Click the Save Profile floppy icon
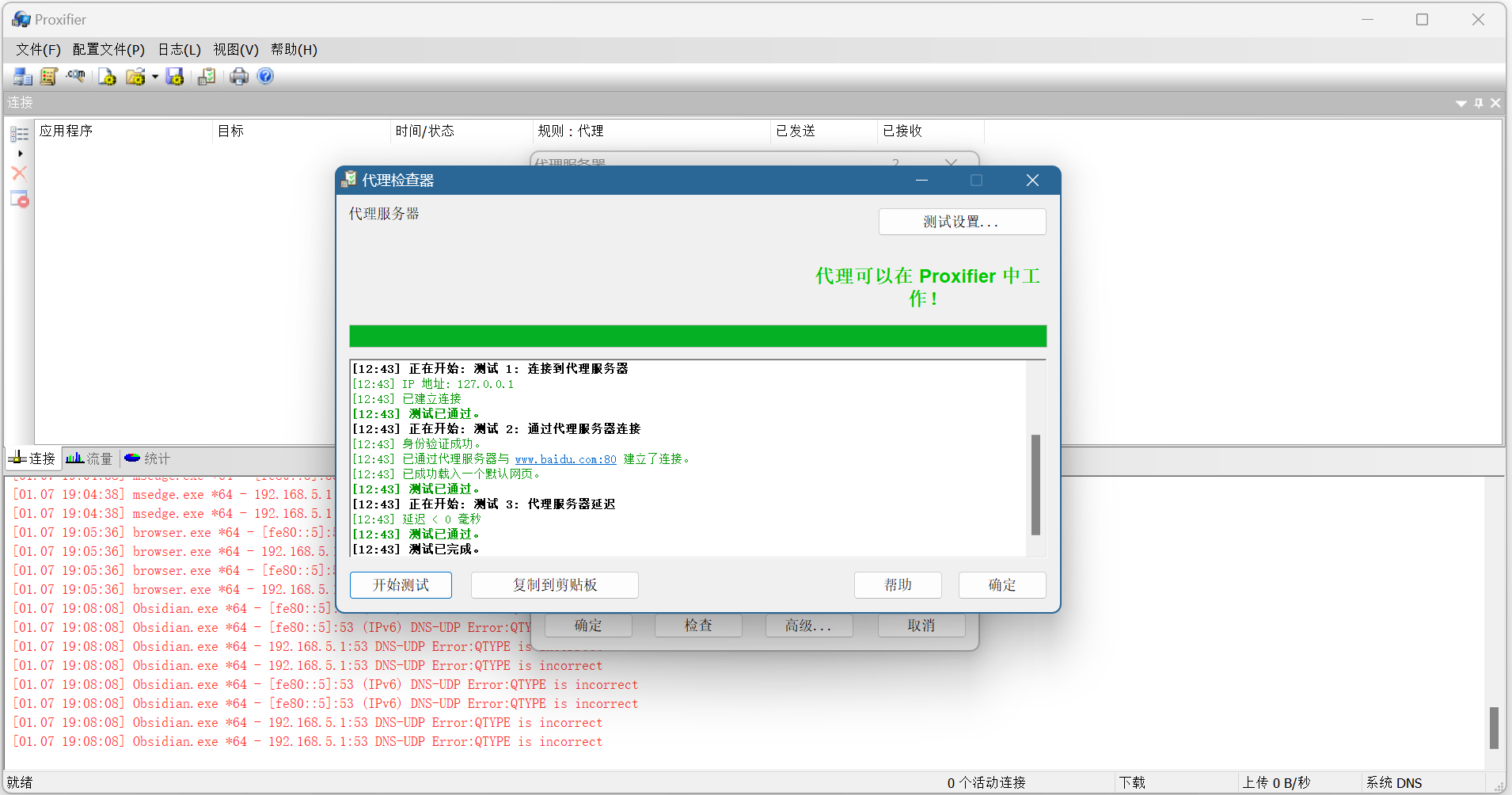Image resolution: width=1512 pixels, height=795 pixels. pyautogui.click(x=175, y=77)
